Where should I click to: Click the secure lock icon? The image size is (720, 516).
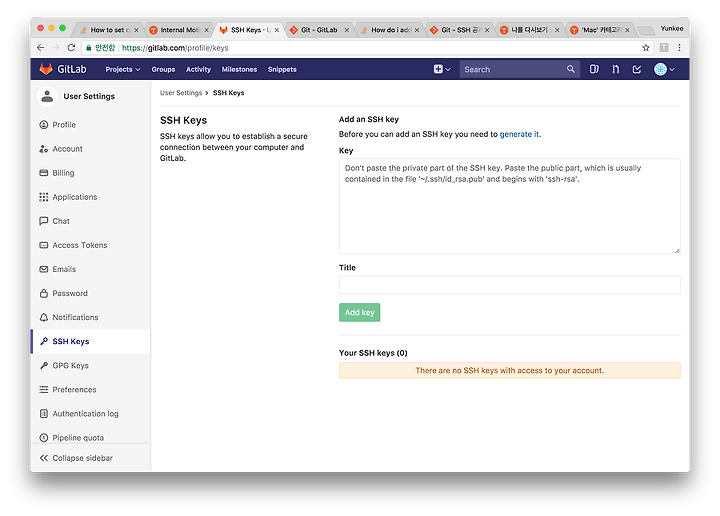click(89, 48)
